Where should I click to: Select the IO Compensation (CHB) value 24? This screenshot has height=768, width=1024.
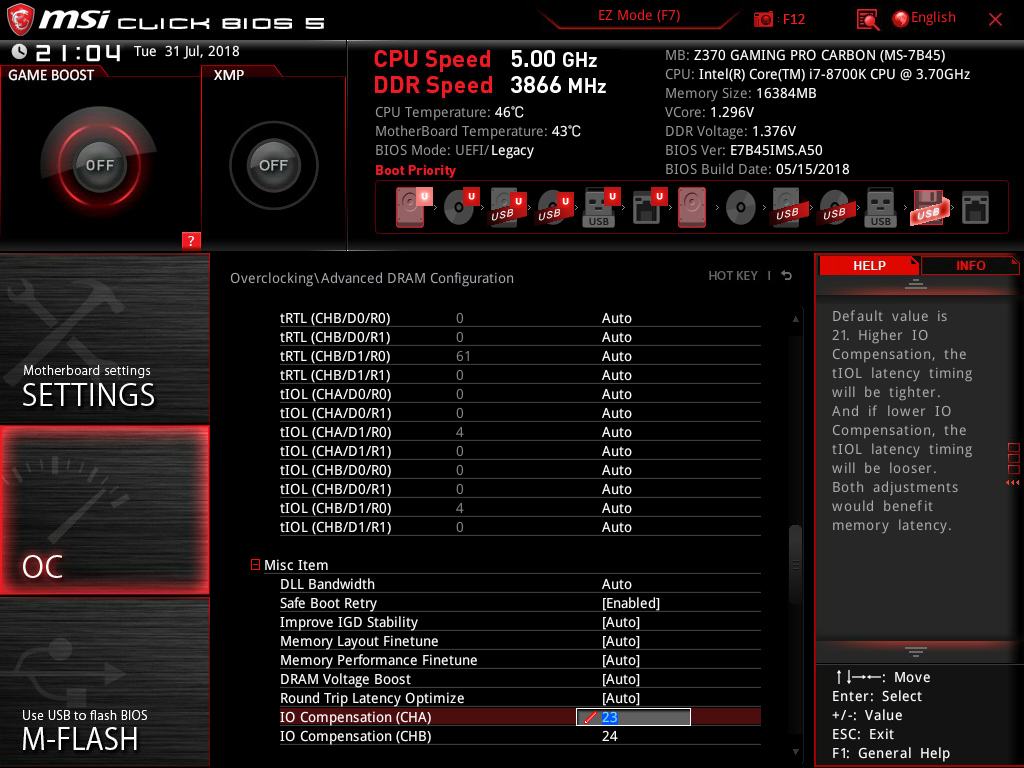tap(609, 736)
